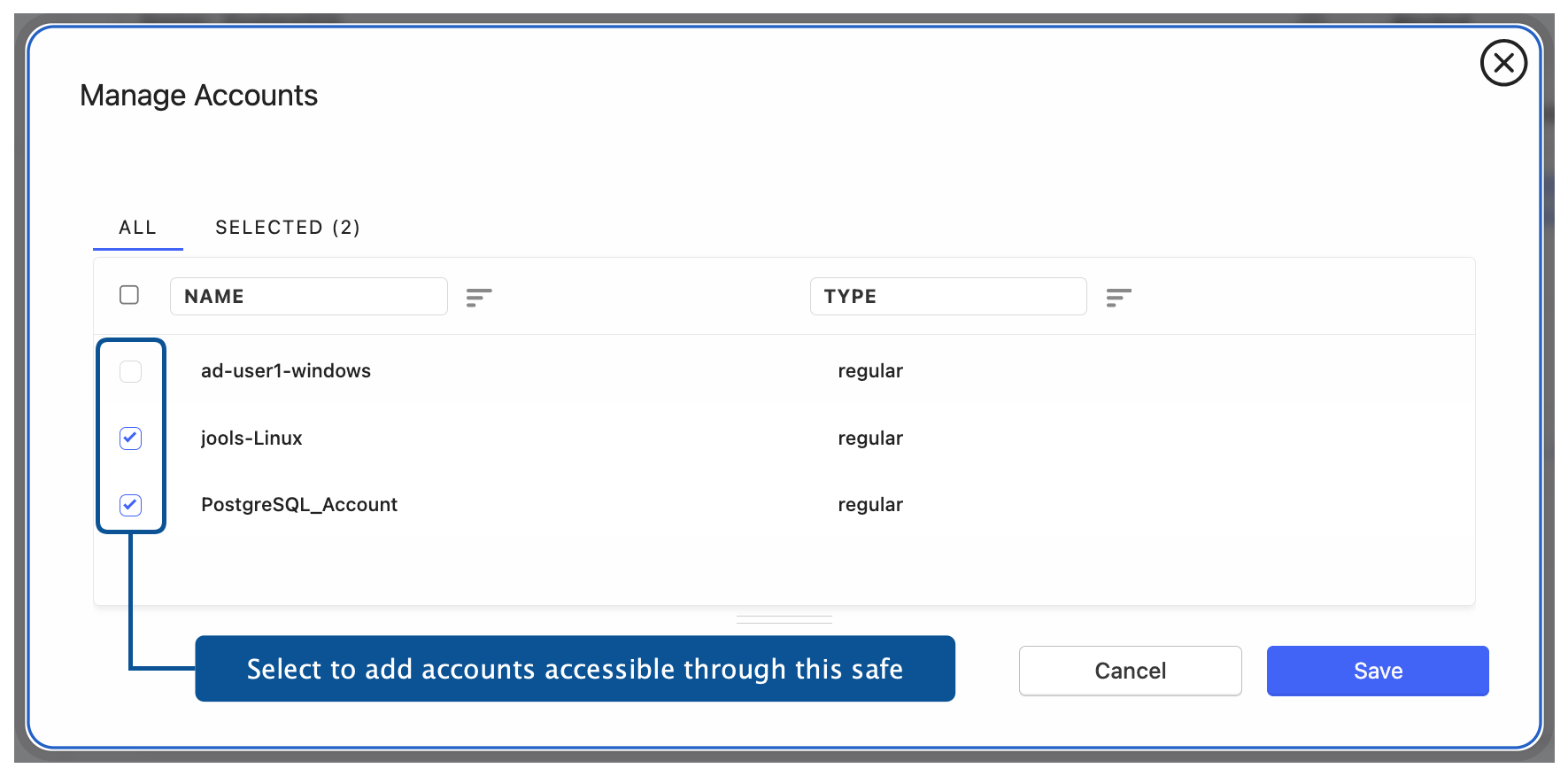The image size is (1568, 784).
Task: Click the PostgreSQL_Account row name
Action: (298, 505)
